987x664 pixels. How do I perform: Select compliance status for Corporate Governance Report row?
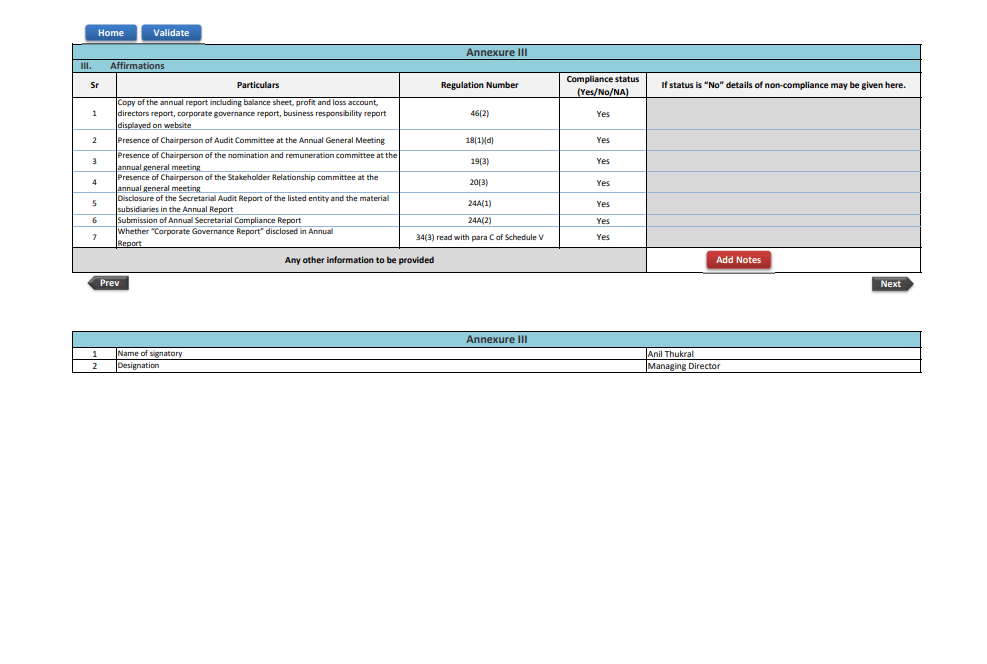[x=603, y=237]
